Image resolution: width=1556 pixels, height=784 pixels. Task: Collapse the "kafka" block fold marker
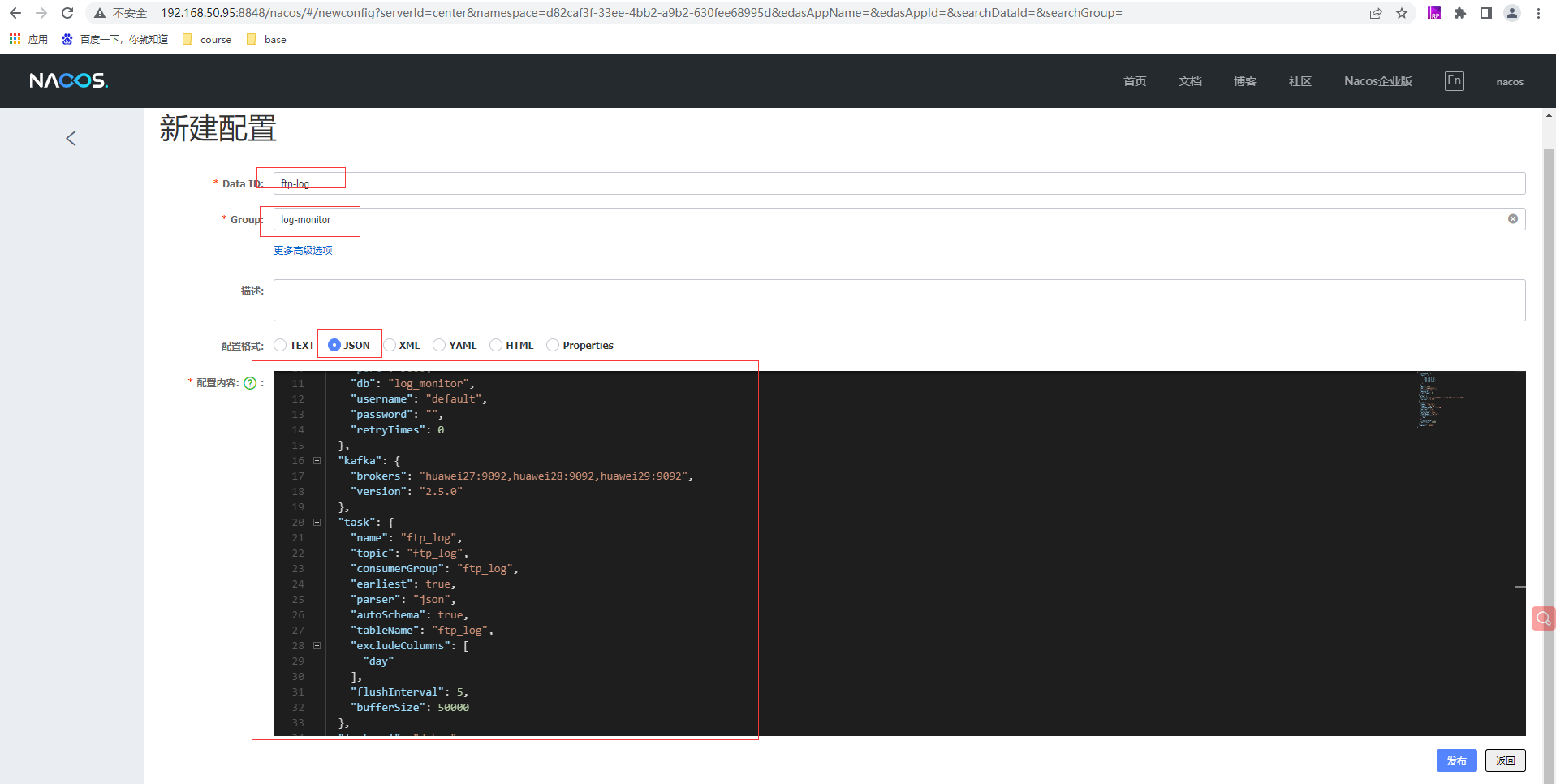(x=317, y=460)
